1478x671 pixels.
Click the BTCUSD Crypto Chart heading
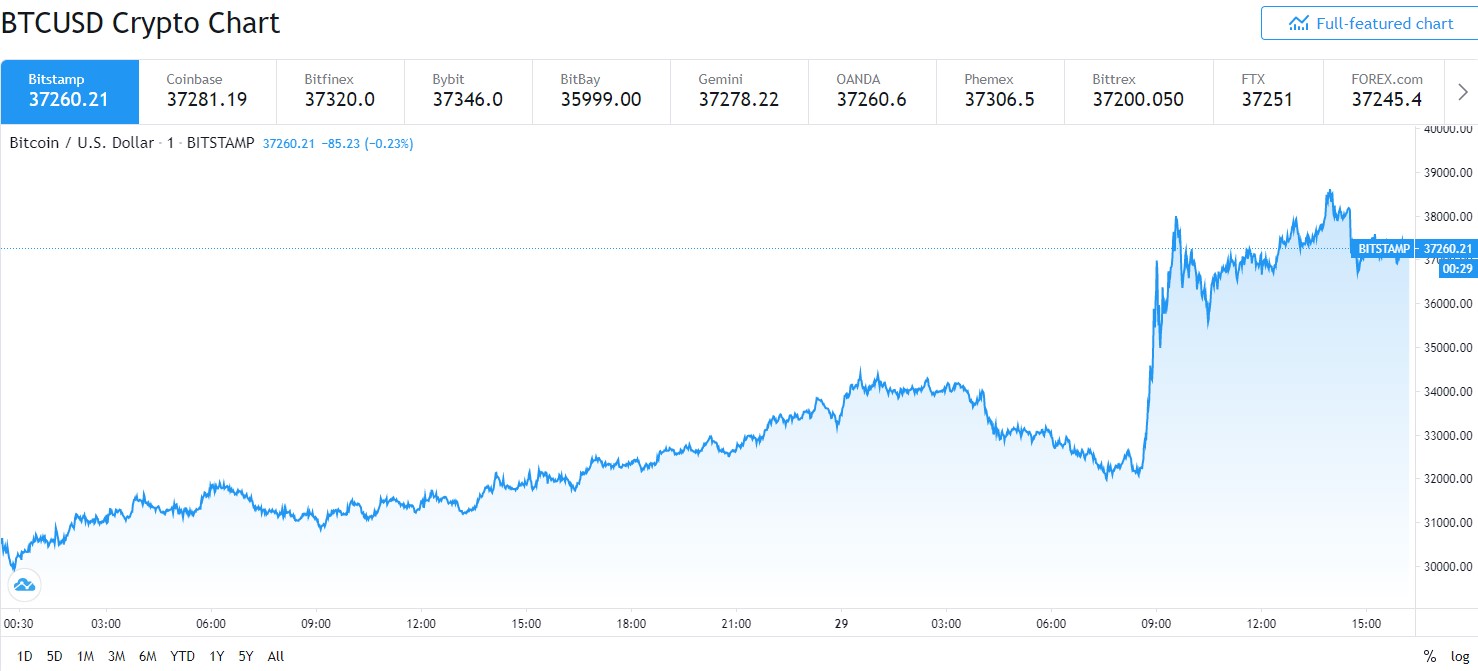click(140, 23)
